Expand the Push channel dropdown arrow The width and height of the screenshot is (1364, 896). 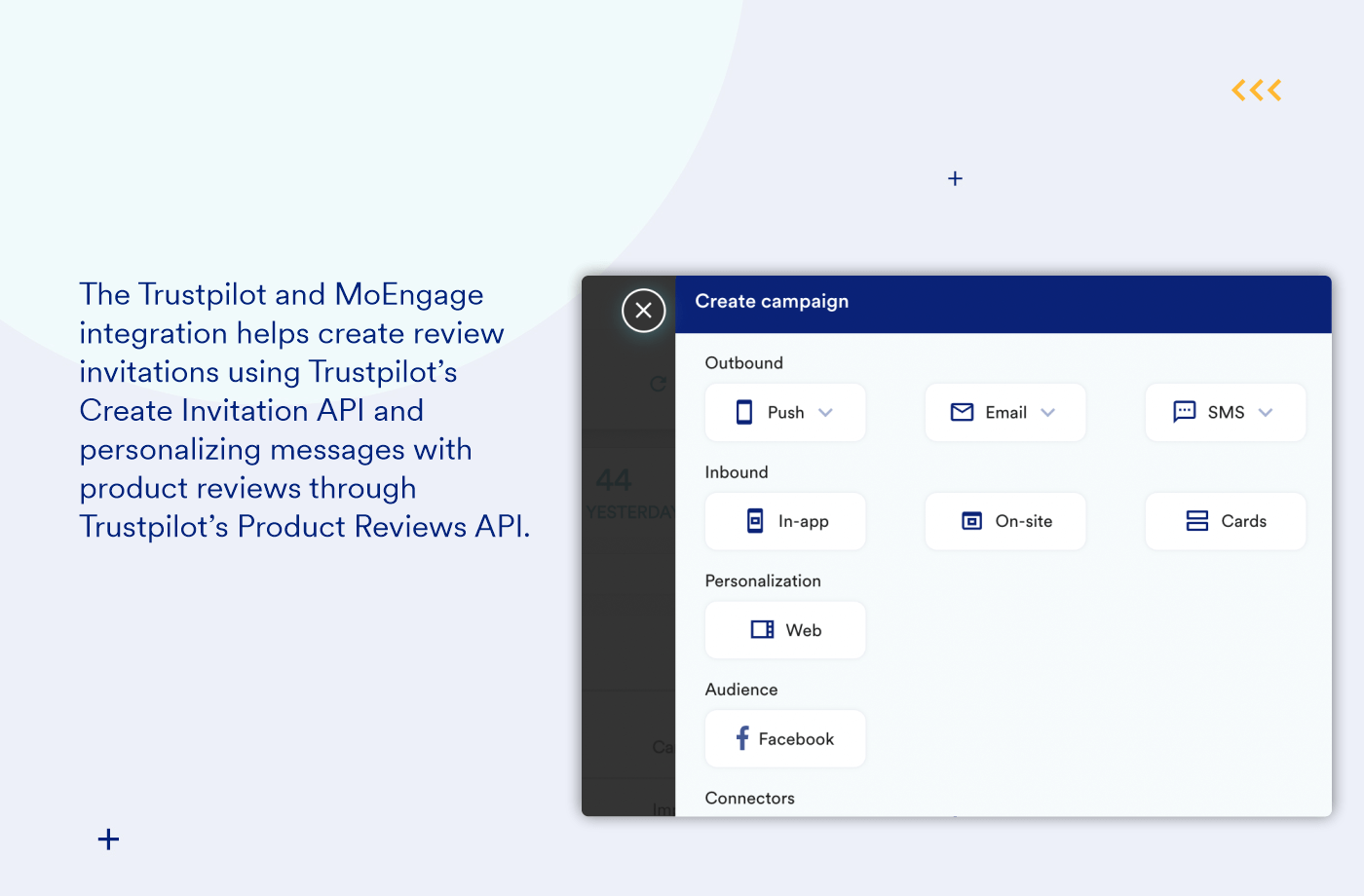pos(826,413)
